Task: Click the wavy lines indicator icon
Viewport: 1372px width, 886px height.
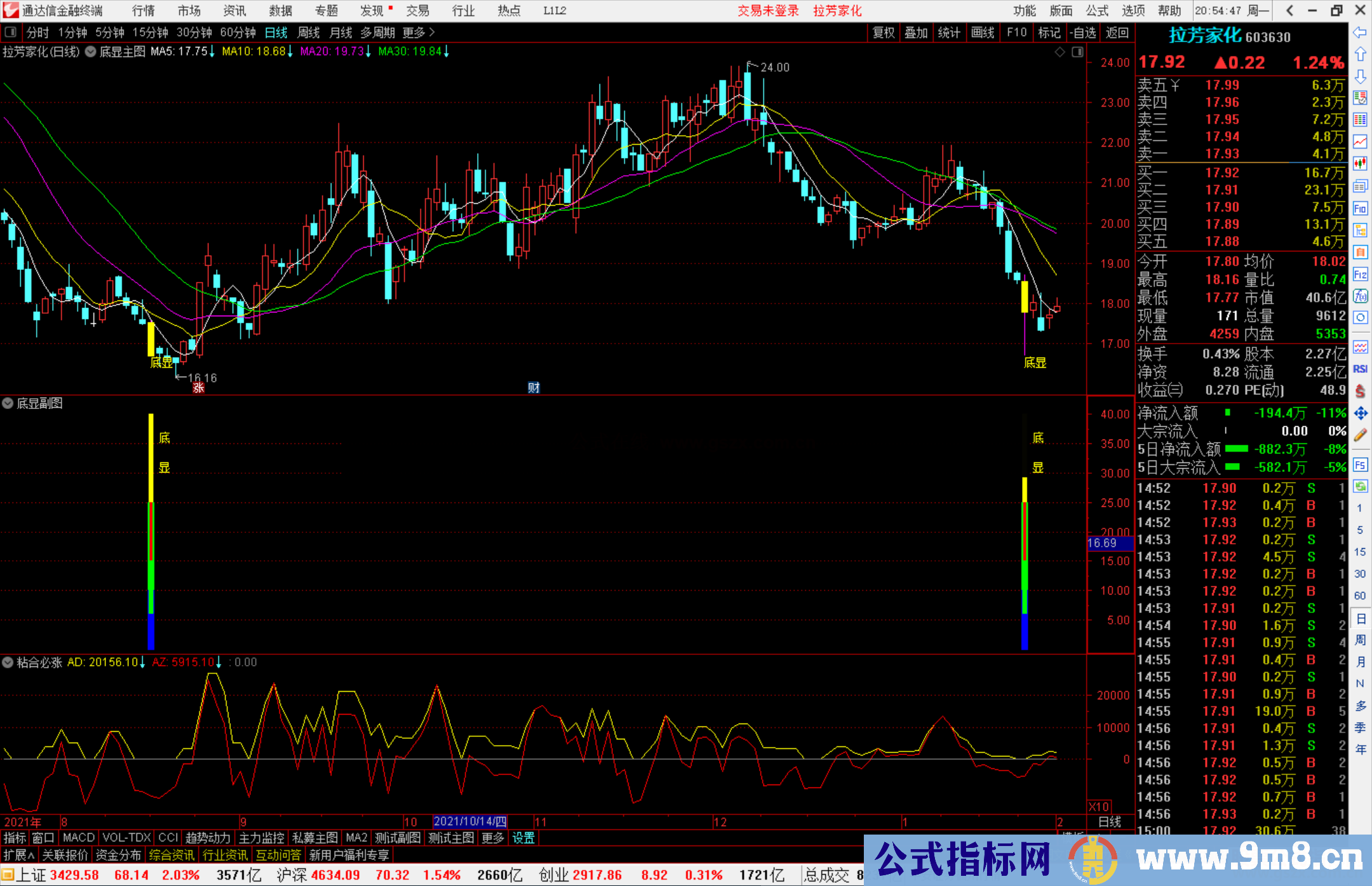Action: pos(1360,347)
